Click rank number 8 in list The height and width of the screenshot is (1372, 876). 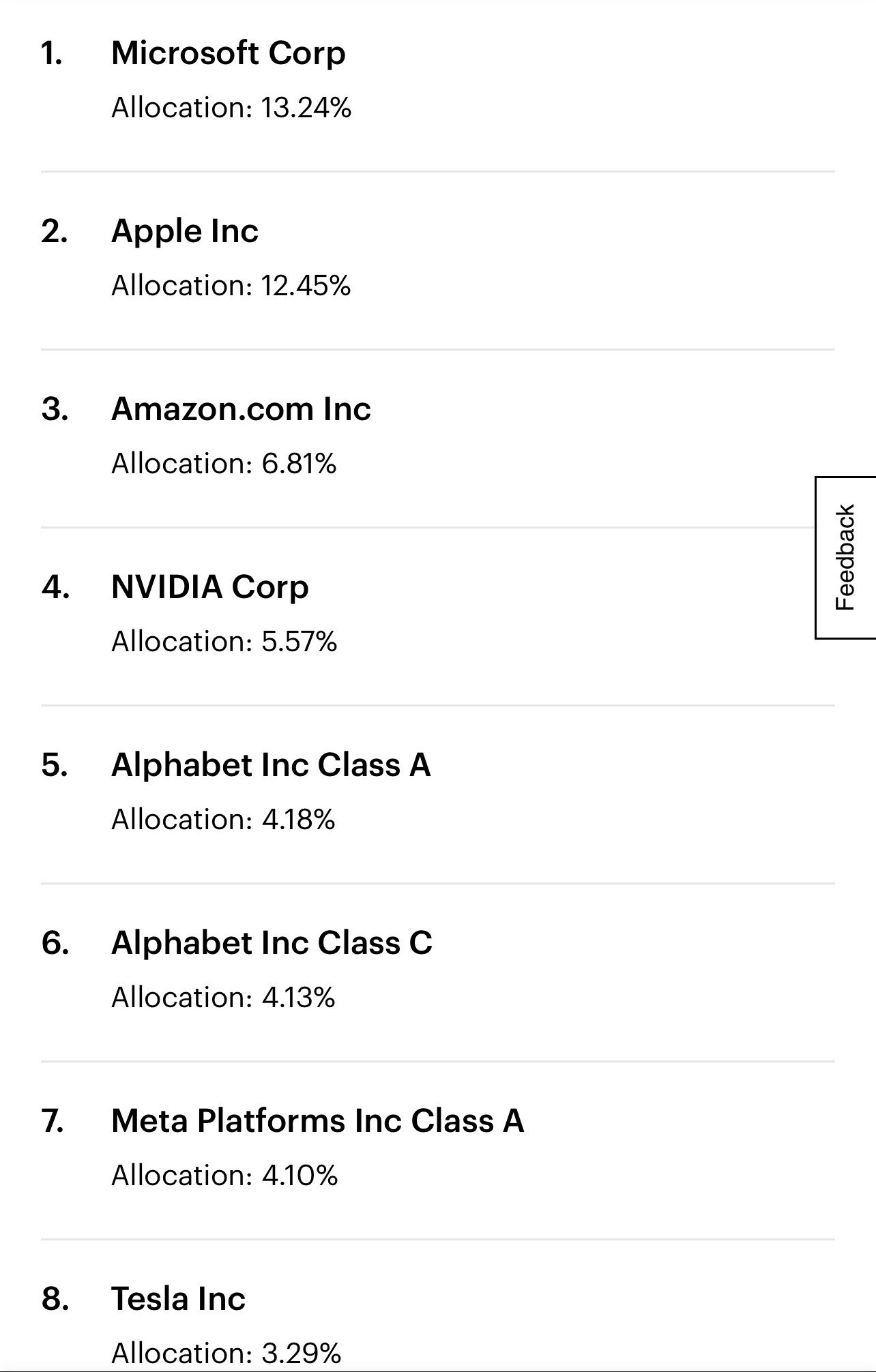click(x=55, y=1299)
